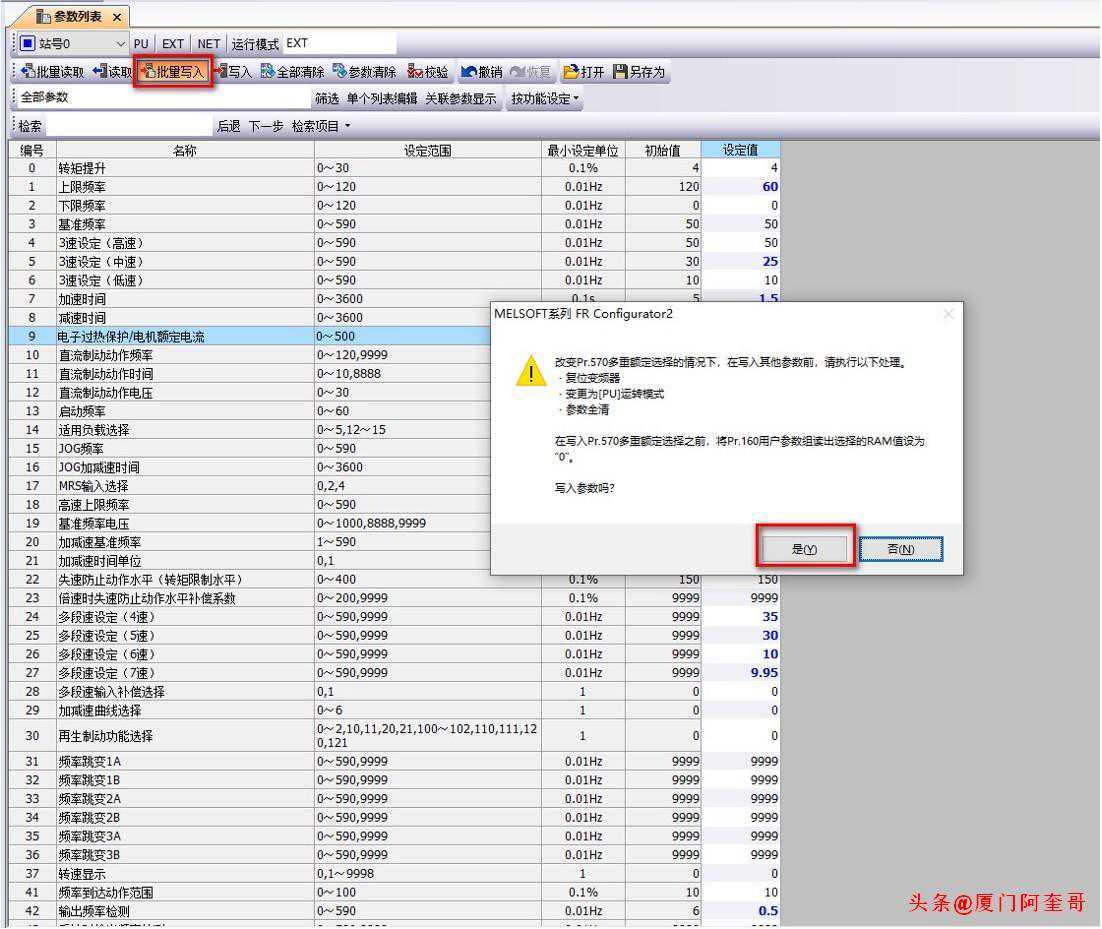This screenshot has height=929, width=1102.
Task: Click the 检索 search input field
Action: point(129,126)
